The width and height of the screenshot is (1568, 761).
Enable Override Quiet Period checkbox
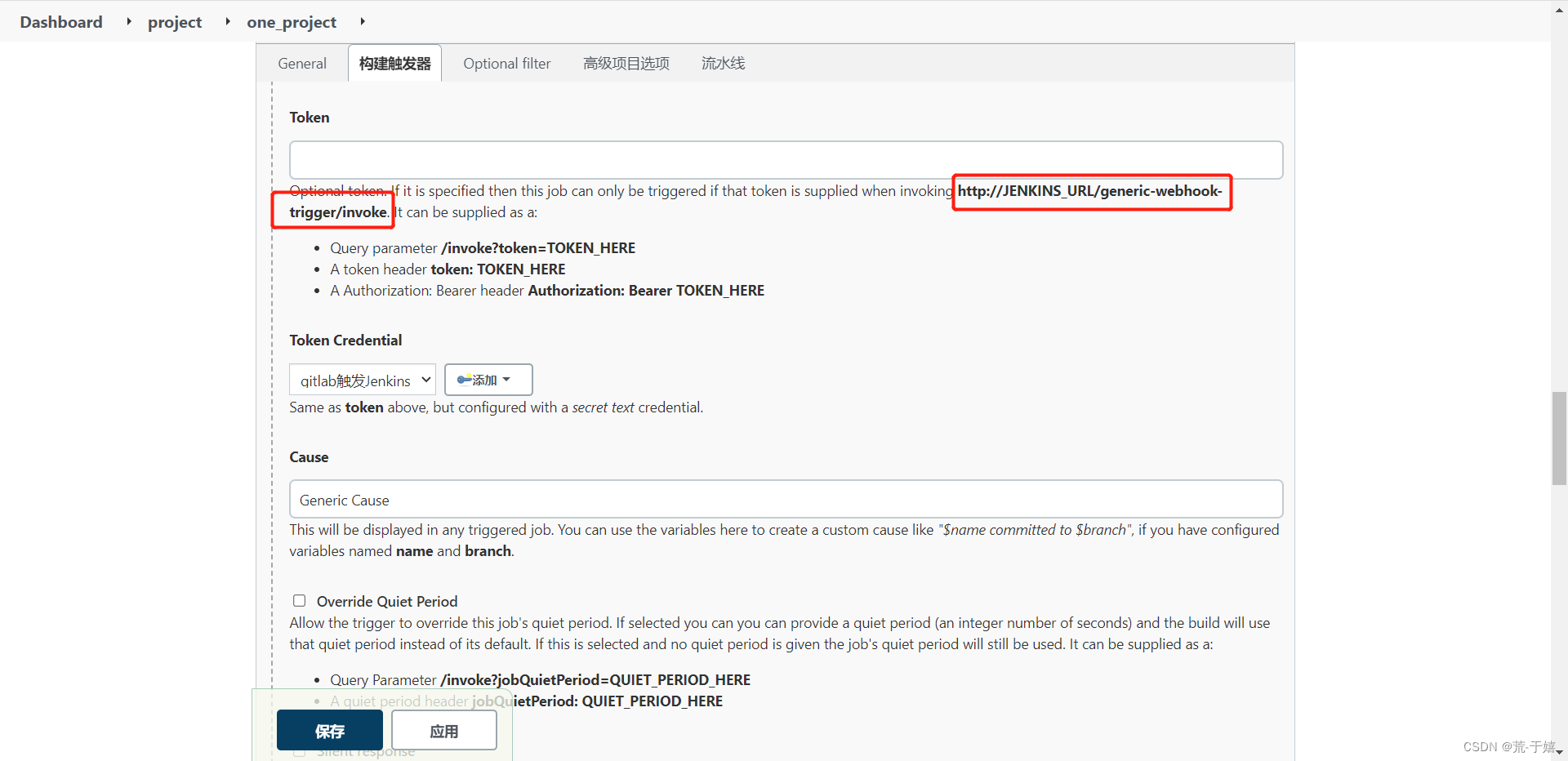pyautogui.click(x=300, y=601)
